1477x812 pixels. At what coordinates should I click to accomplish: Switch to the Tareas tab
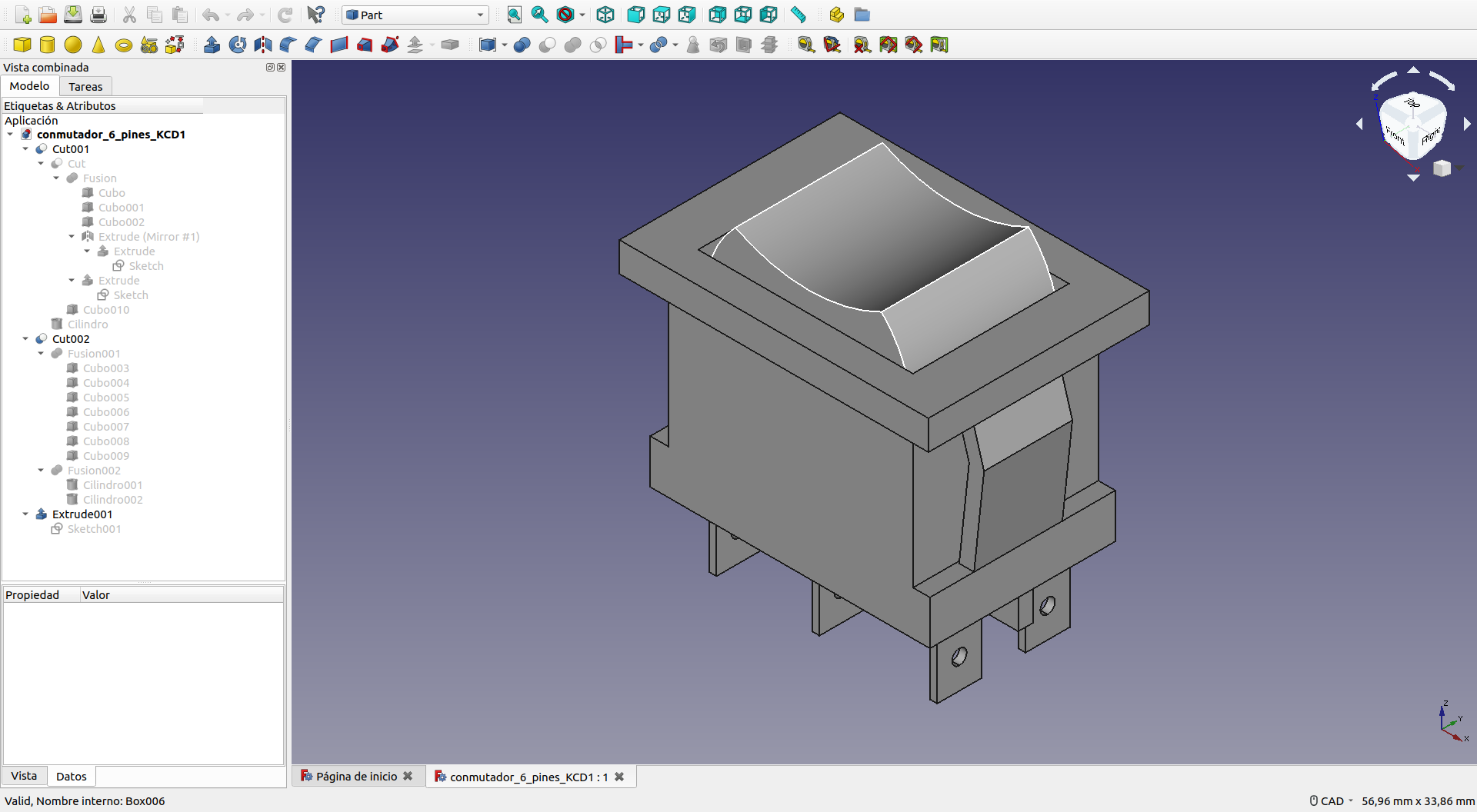coord(85,87)
